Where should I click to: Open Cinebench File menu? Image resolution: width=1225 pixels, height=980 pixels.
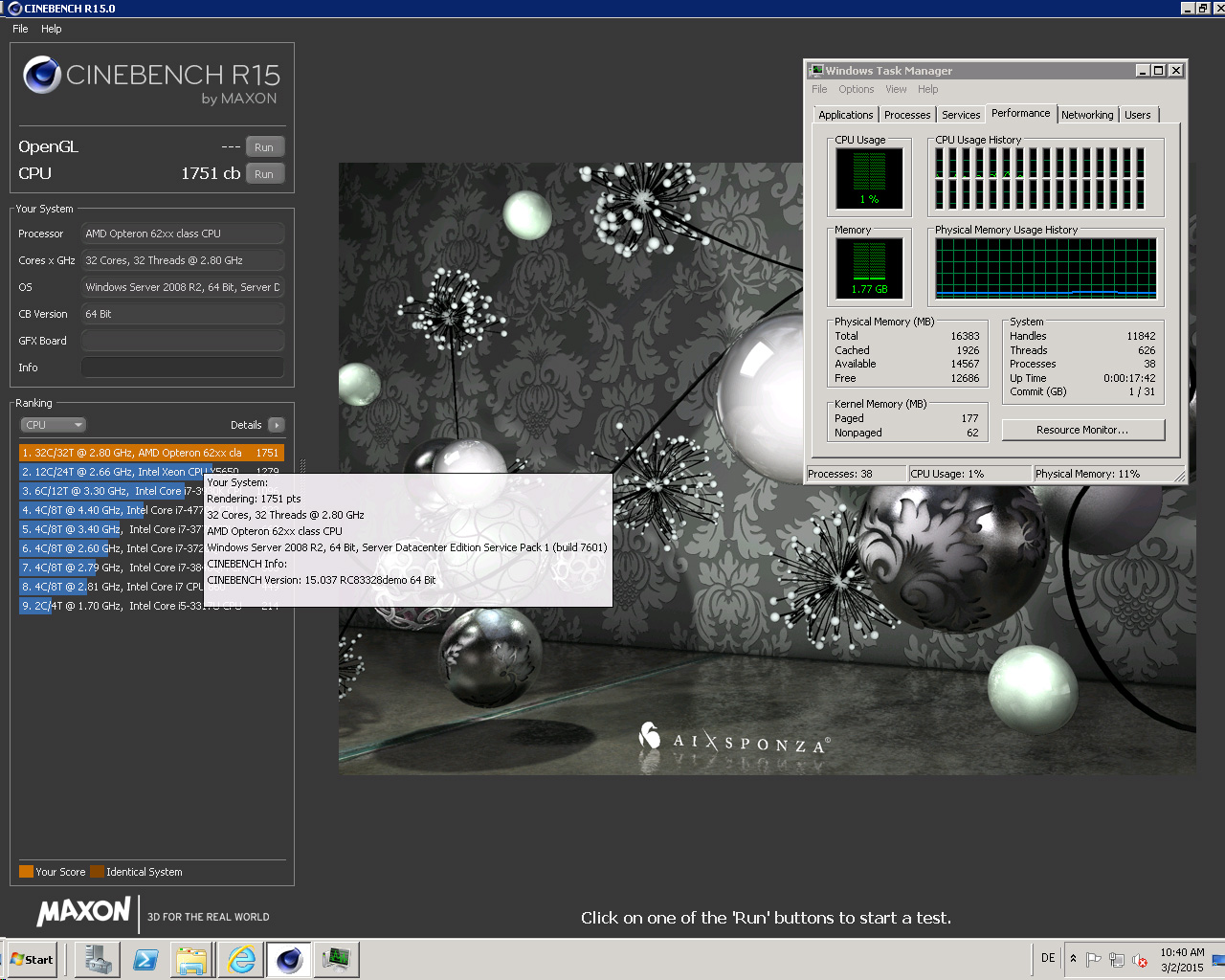[x=20, y=29]
